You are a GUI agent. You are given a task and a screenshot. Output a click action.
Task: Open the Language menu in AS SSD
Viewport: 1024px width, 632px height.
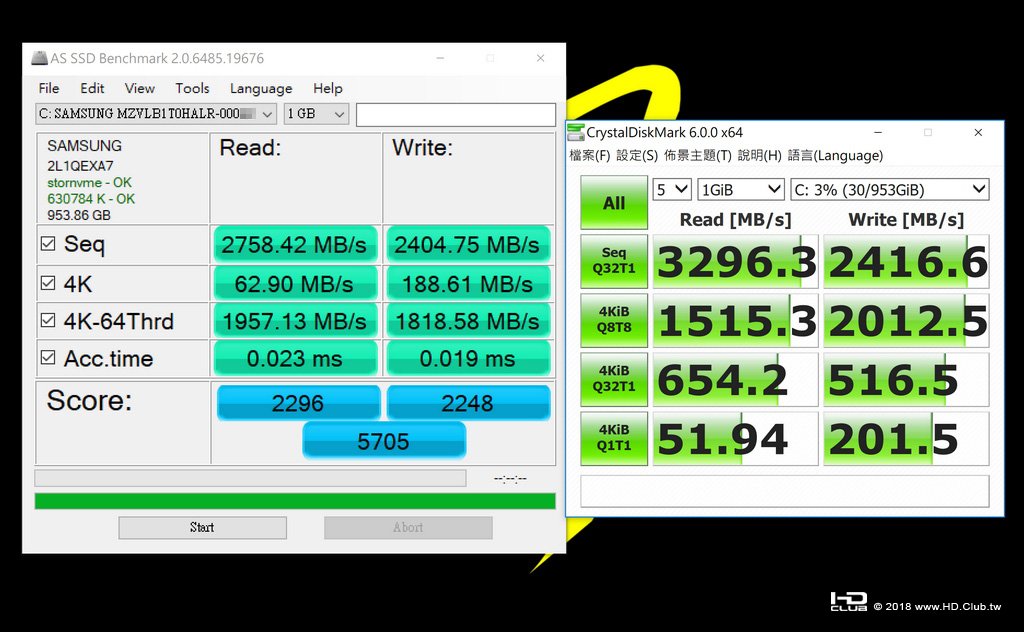(x=261, y=88)
